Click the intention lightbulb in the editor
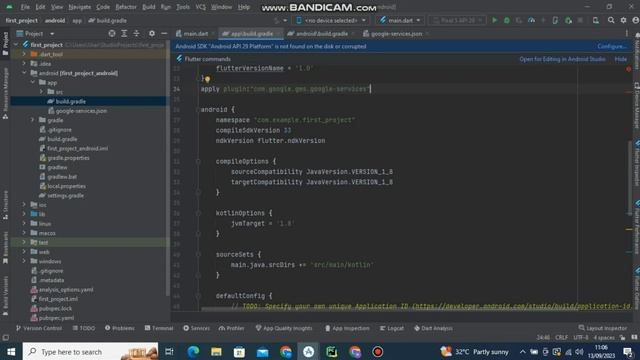The image size is (640, 360). pos(207,79)
